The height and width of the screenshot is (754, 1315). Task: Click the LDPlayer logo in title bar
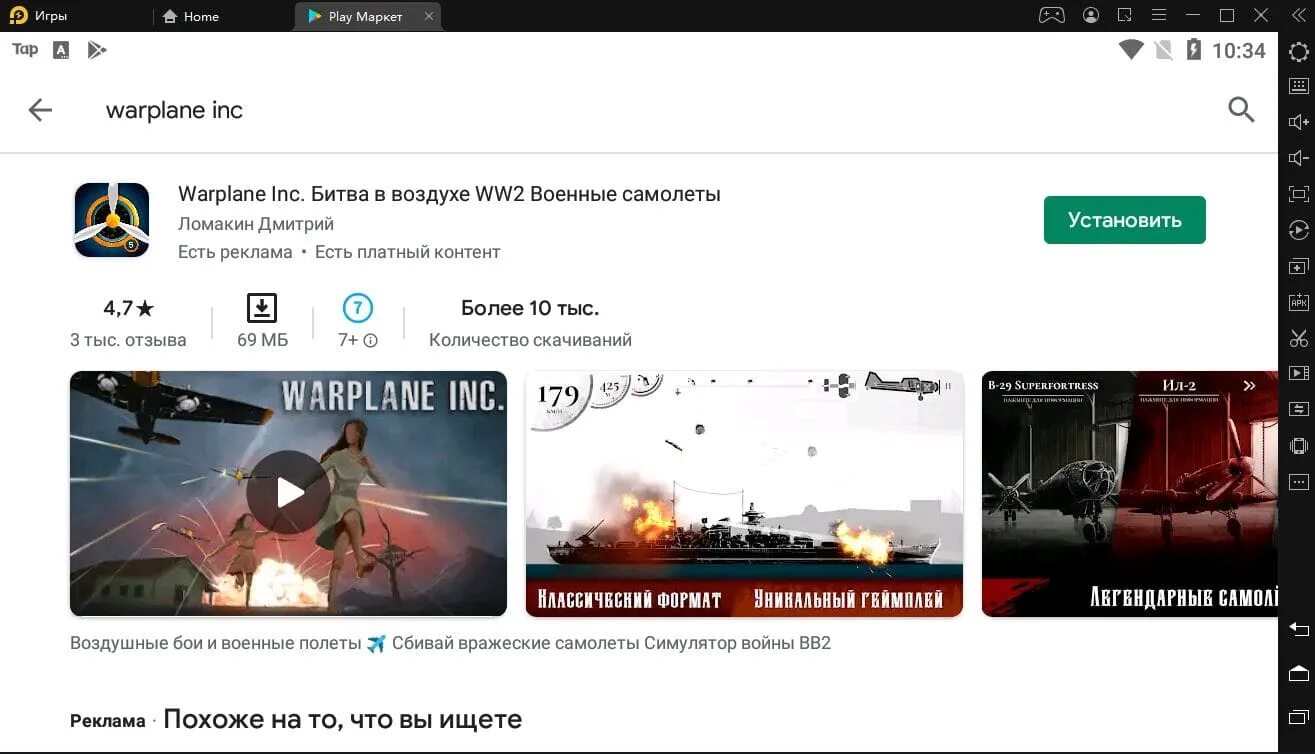(x=18, y=15)
